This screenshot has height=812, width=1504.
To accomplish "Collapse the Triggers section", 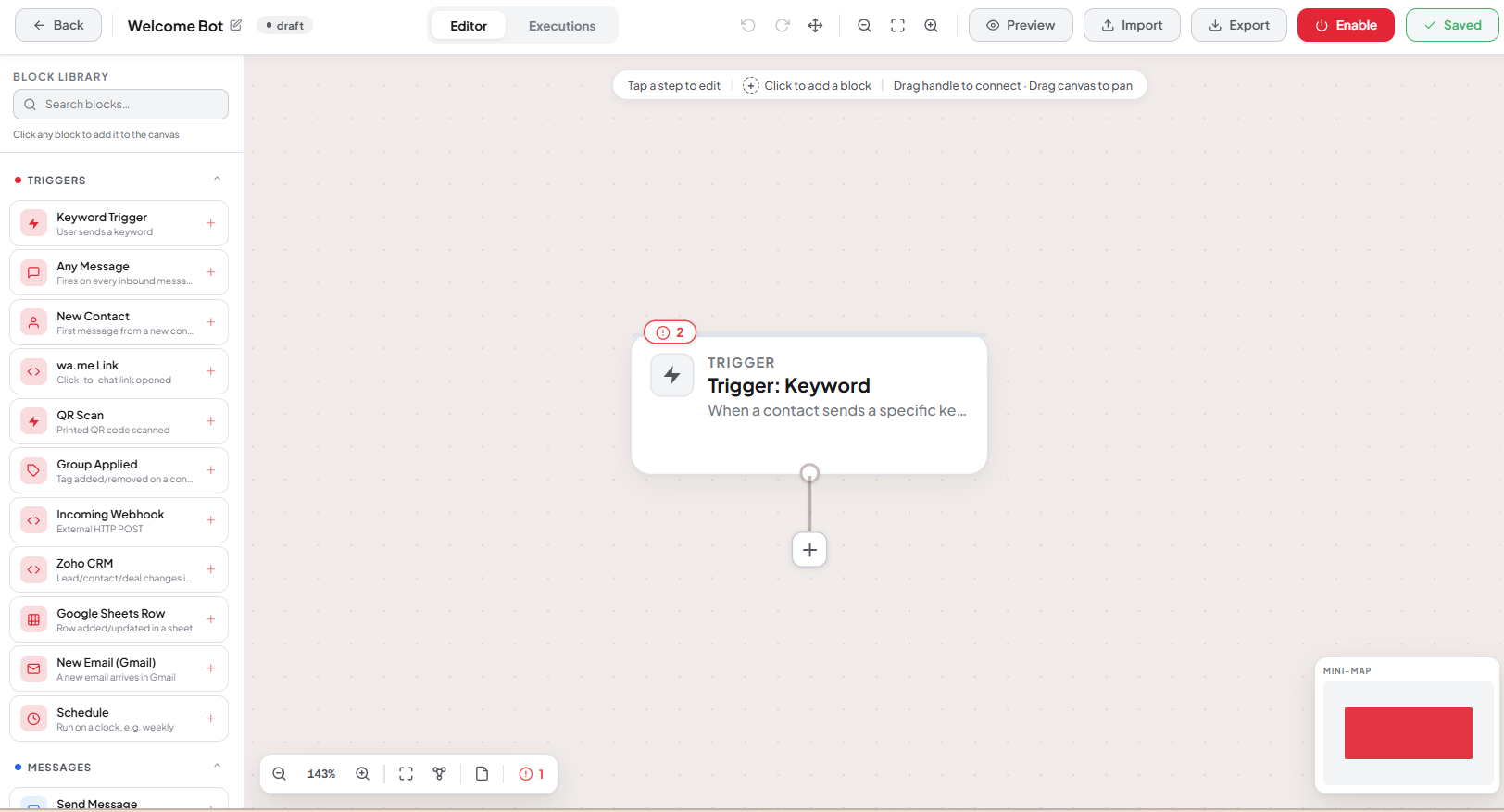I will pos(218,180).
